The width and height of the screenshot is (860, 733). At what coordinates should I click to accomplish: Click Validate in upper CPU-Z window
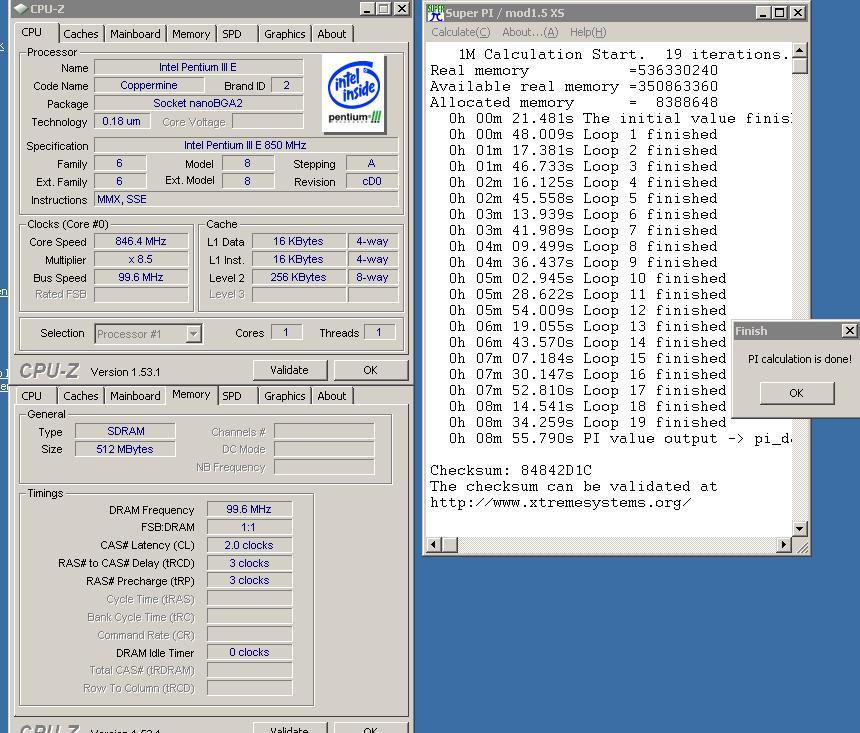(x=290, y=370)
